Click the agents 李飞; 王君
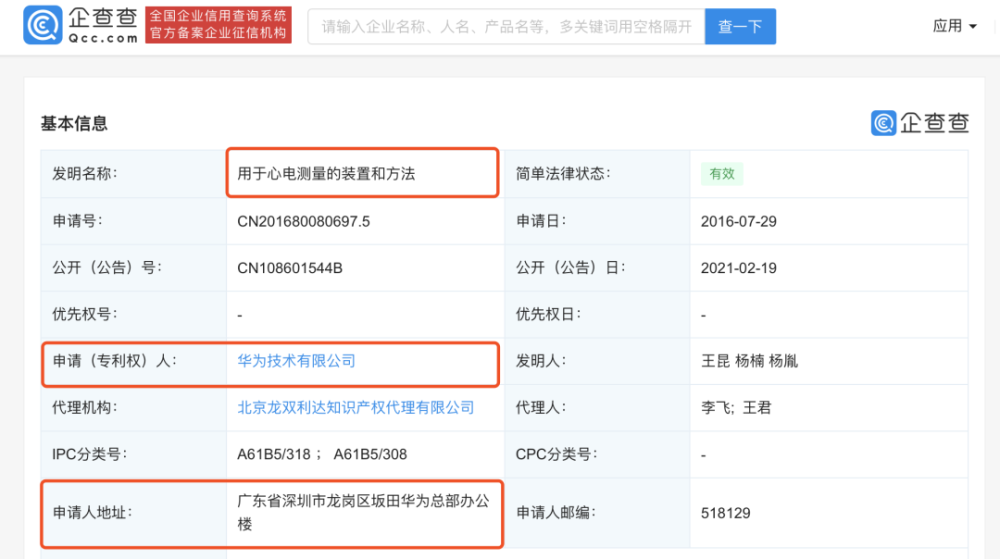 coord(736,407)
